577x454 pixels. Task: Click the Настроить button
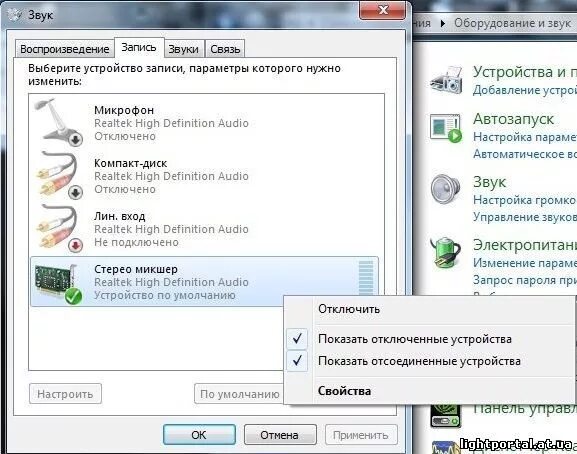(x=65, y=394)
